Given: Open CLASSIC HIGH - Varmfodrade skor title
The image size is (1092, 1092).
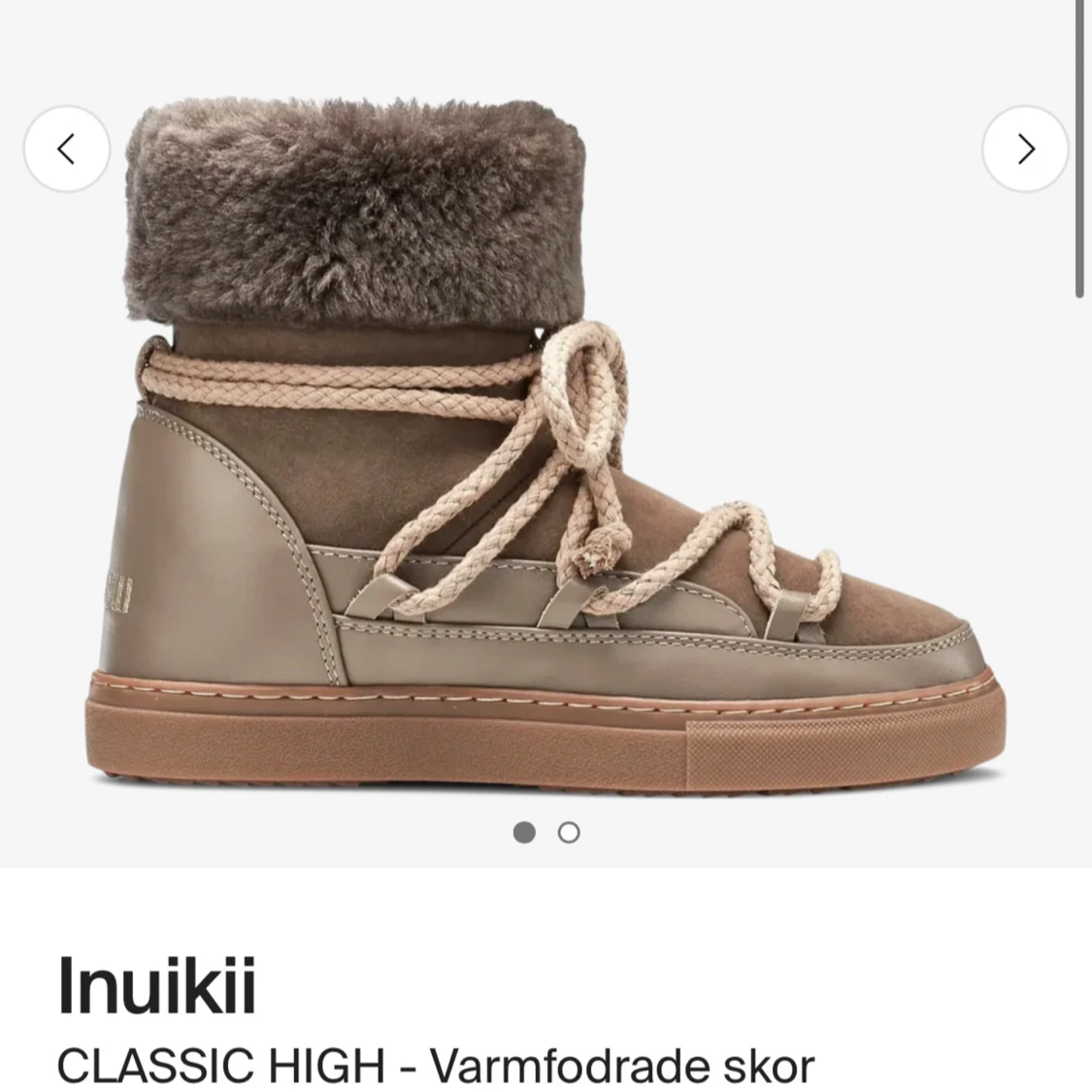Looking at the screenshot, I should (436, 1065).
